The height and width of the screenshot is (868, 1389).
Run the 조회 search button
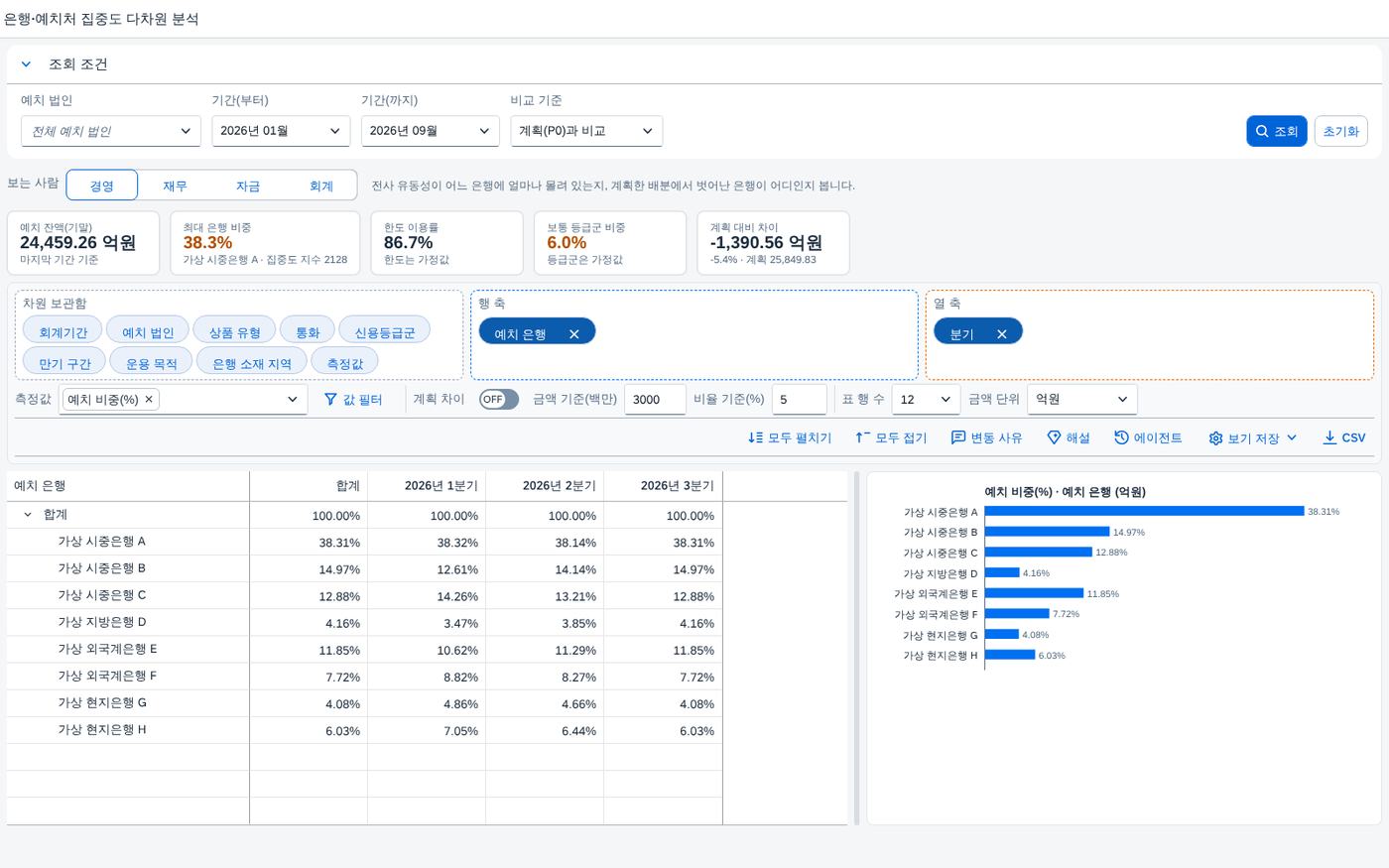1276,131
